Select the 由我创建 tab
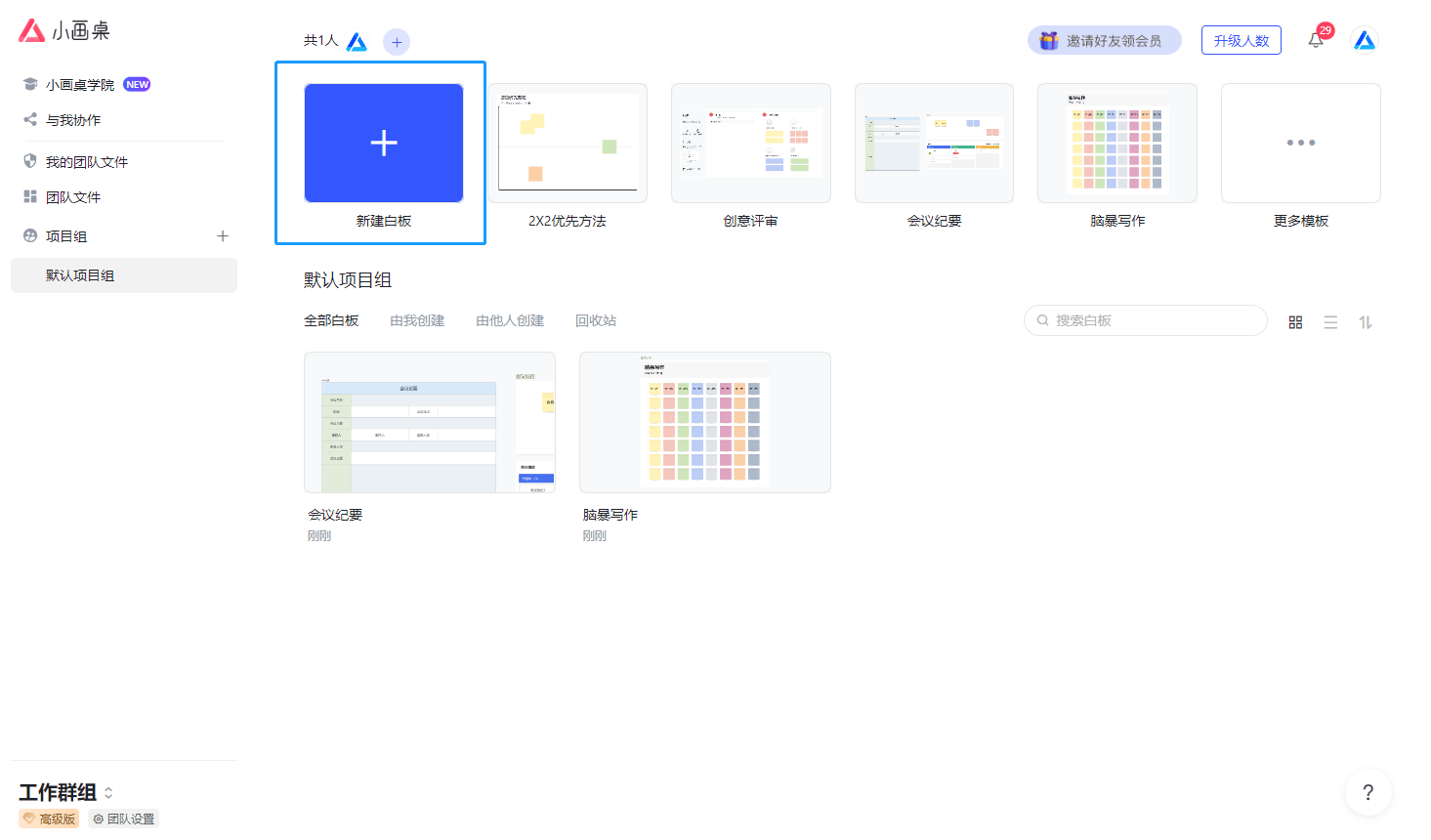 point(417,320)
